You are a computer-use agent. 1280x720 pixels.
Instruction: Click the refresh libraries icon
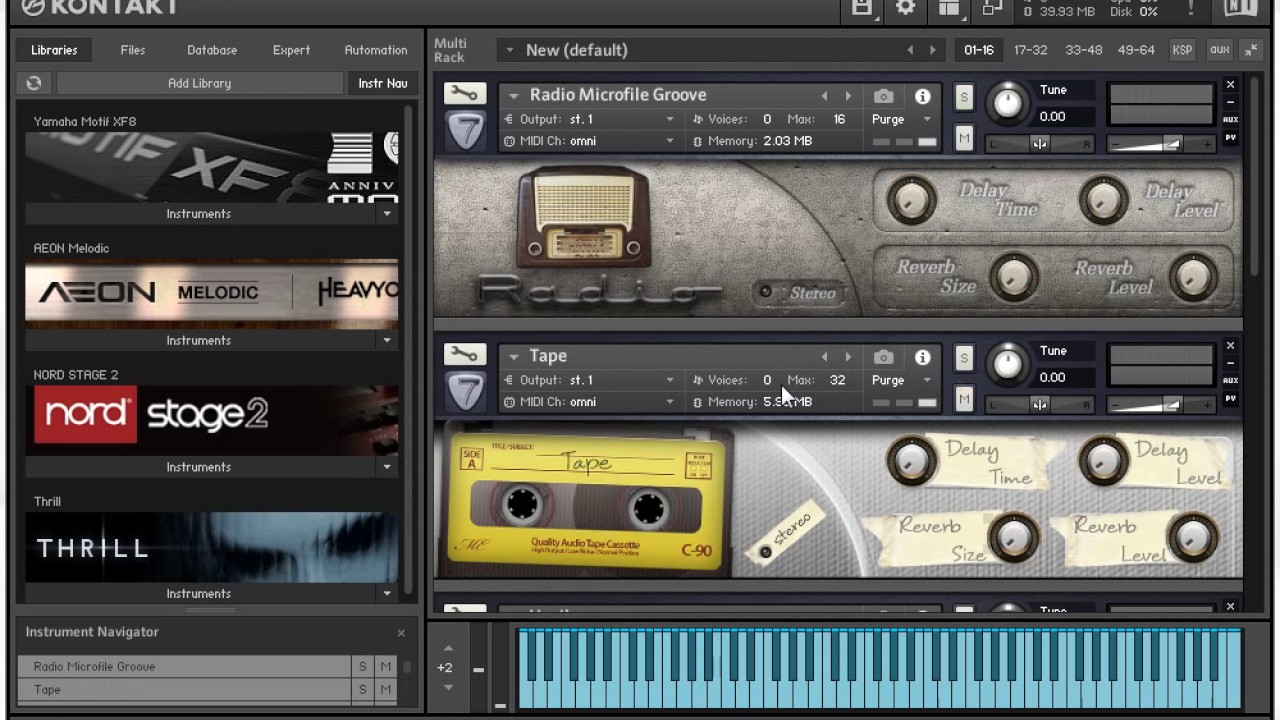[x=34, y=83]
